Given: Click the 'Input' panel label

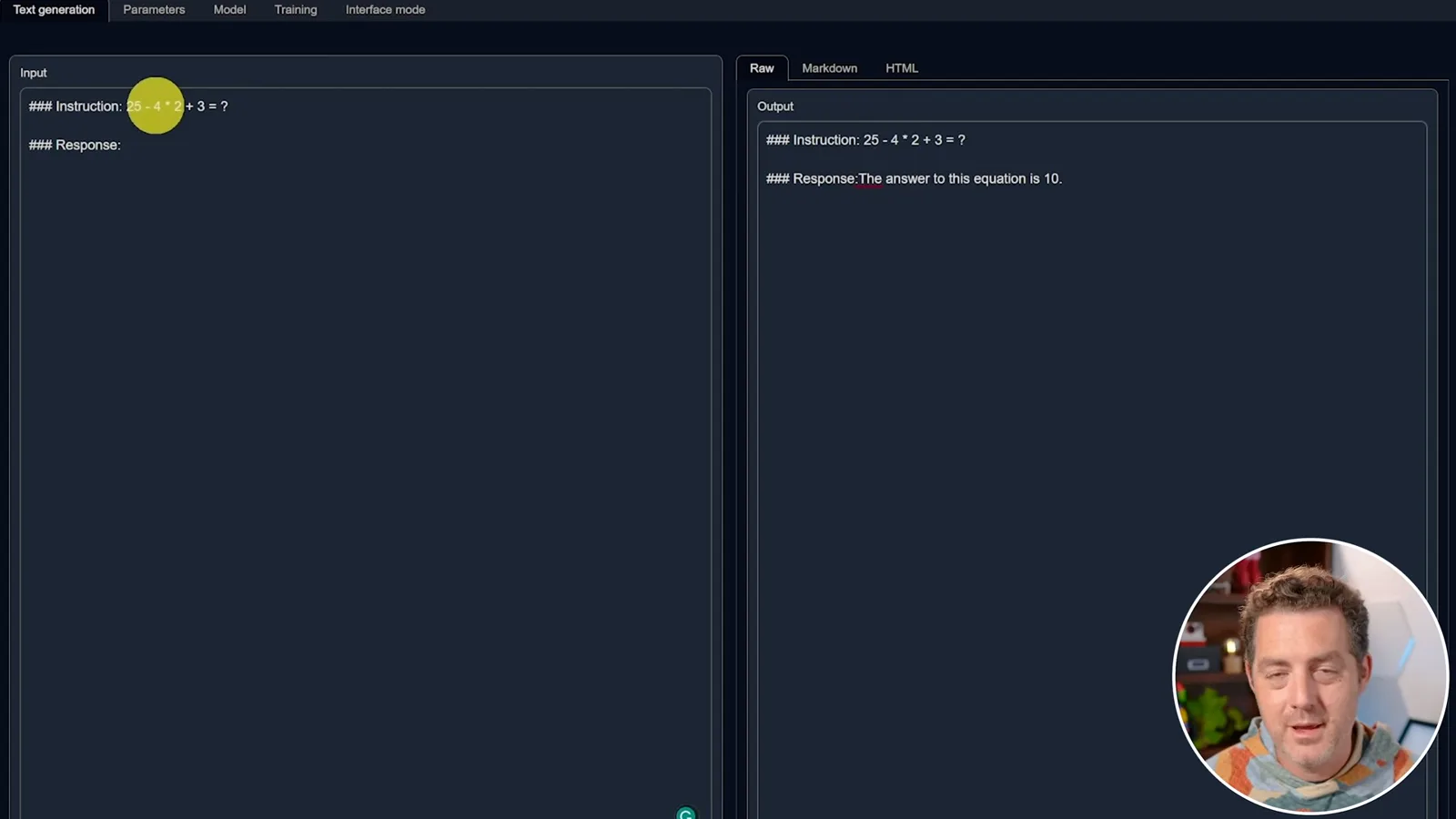Looking at the screenshot, I should [34, 73].
